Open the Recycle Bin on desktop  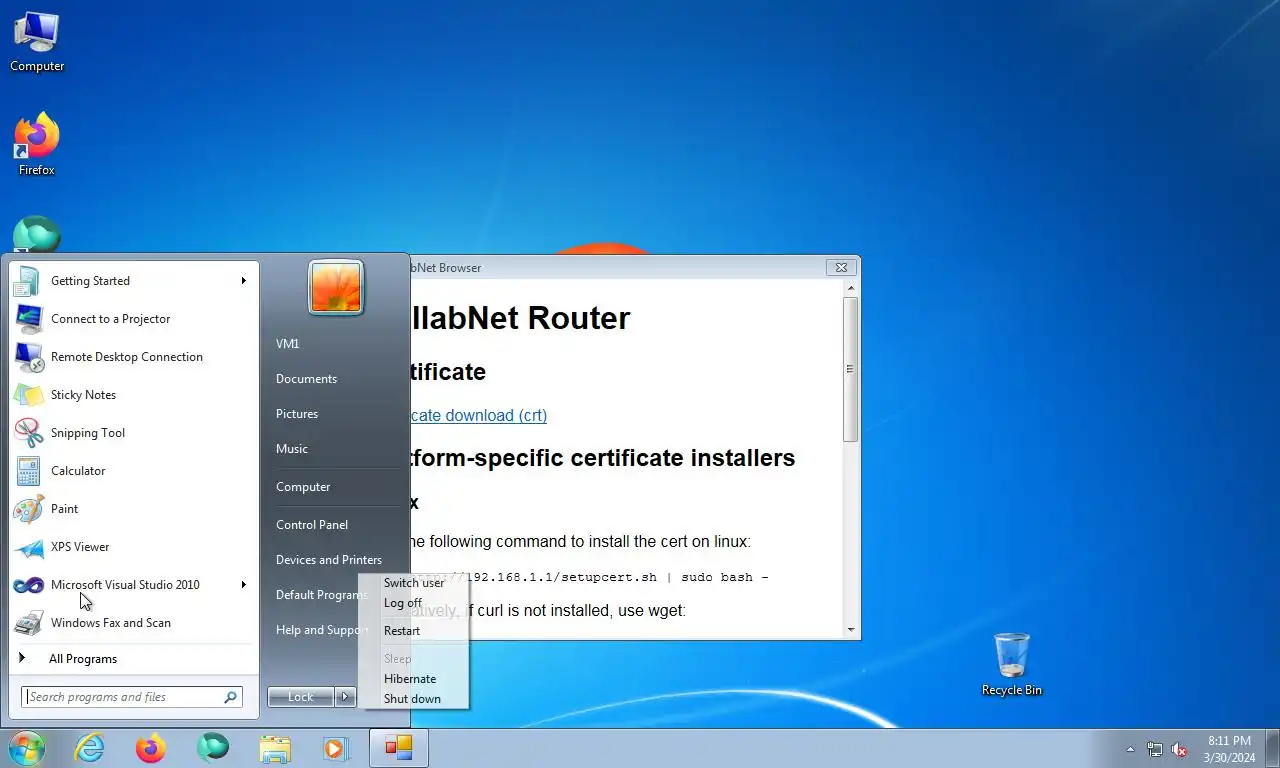pyautogui.click(x=1012, y=665)
